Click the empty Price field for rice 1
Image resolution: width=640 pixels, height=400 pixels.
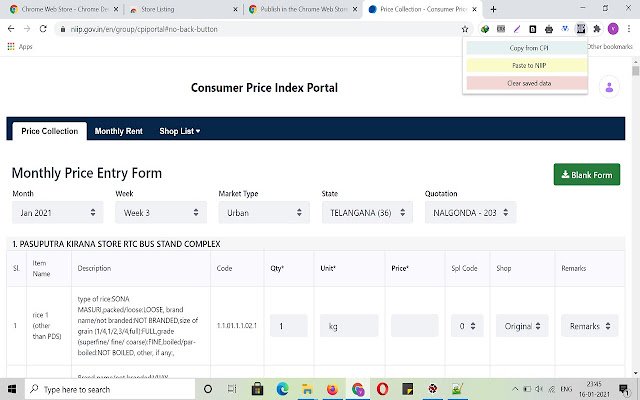pos(414,326)
